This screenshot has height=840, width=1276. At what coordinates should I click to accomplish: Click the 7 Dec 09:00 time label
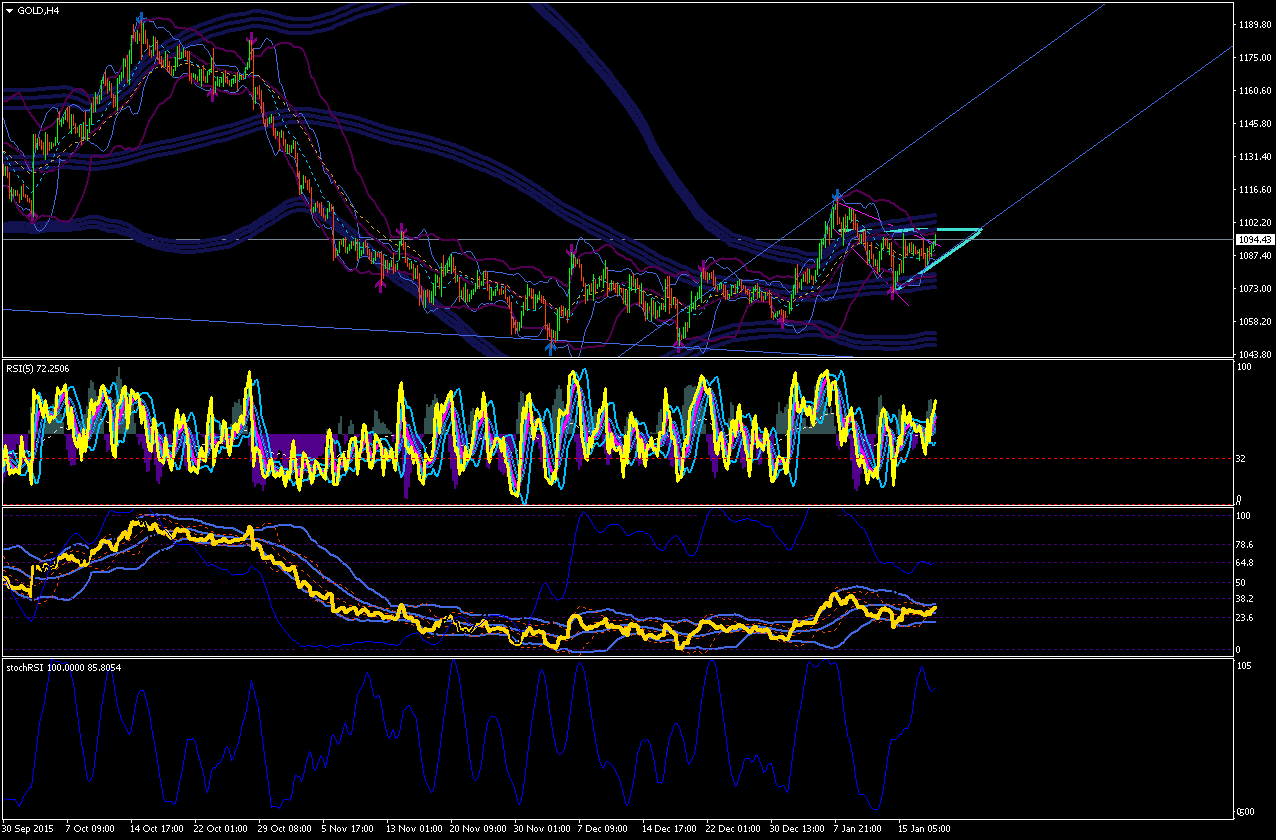(x=603, y=829)
